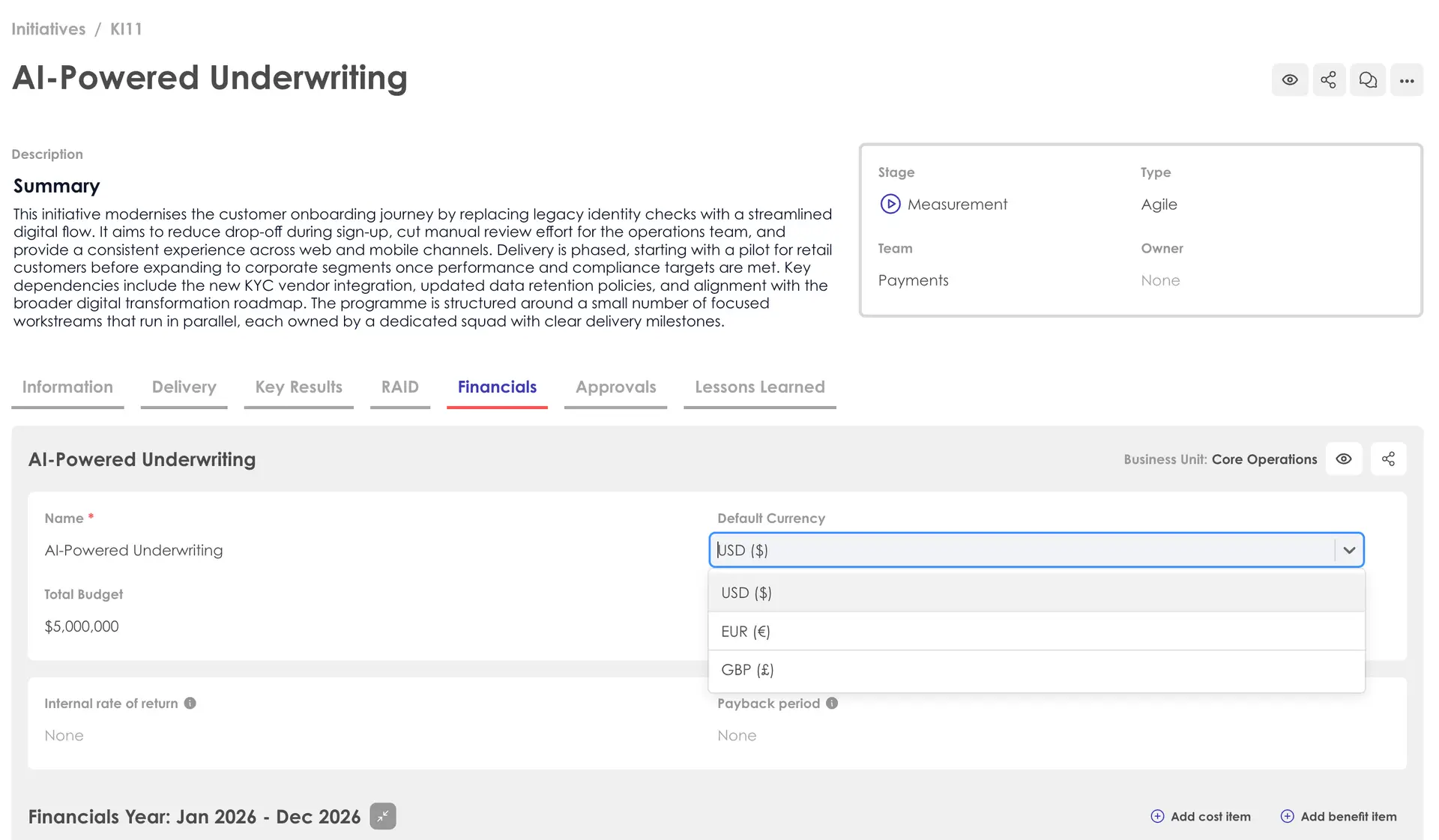Click the Financials Year Jan 2026 heading

(x=194, y=816)
